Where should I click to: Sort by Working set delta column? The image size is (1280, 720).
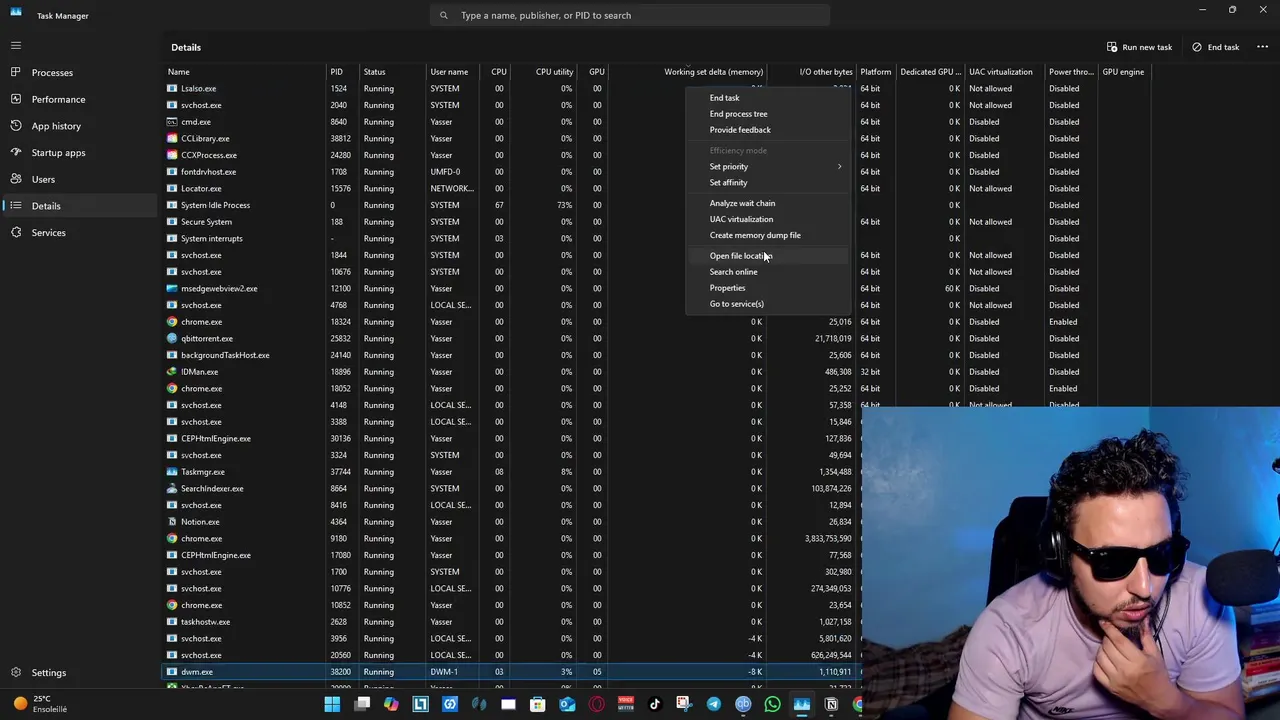pos(688,72)
